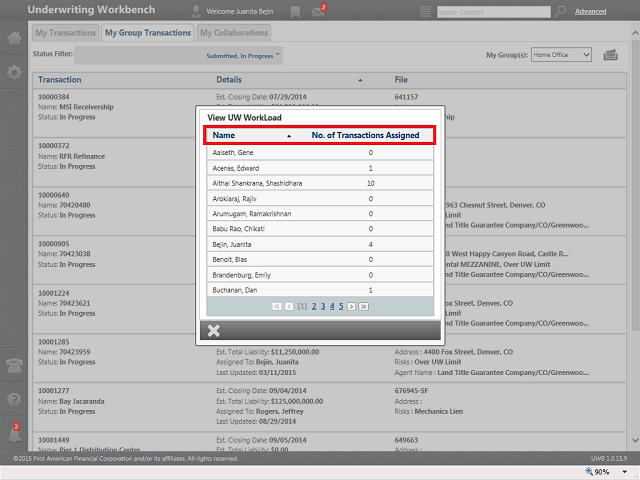640x480 pixels.
Task: Select the Brandenburg, Emily row
Action: coord(320,275)
